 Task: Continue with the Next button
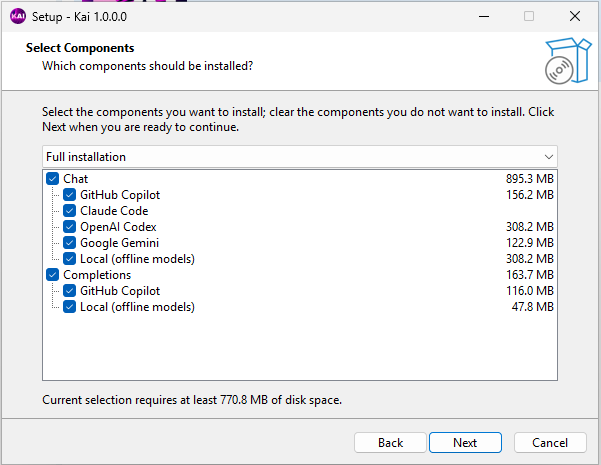(465, 443)
